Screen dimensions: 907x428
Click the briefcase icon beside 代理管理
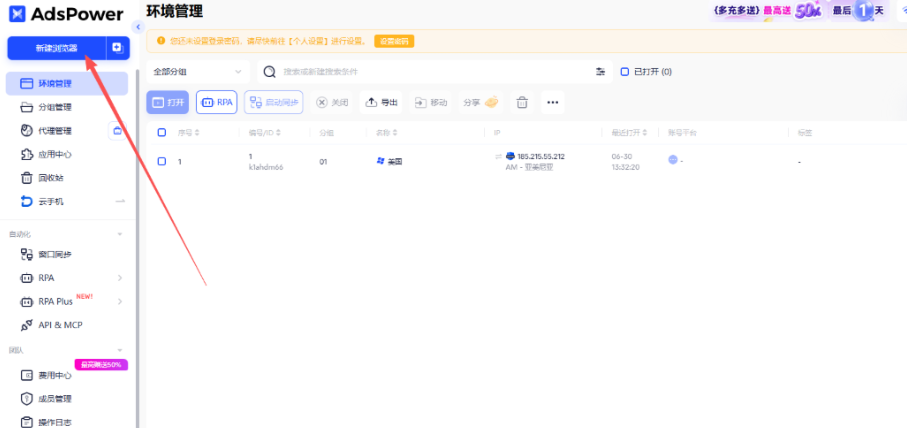click(x=117, y=131)
